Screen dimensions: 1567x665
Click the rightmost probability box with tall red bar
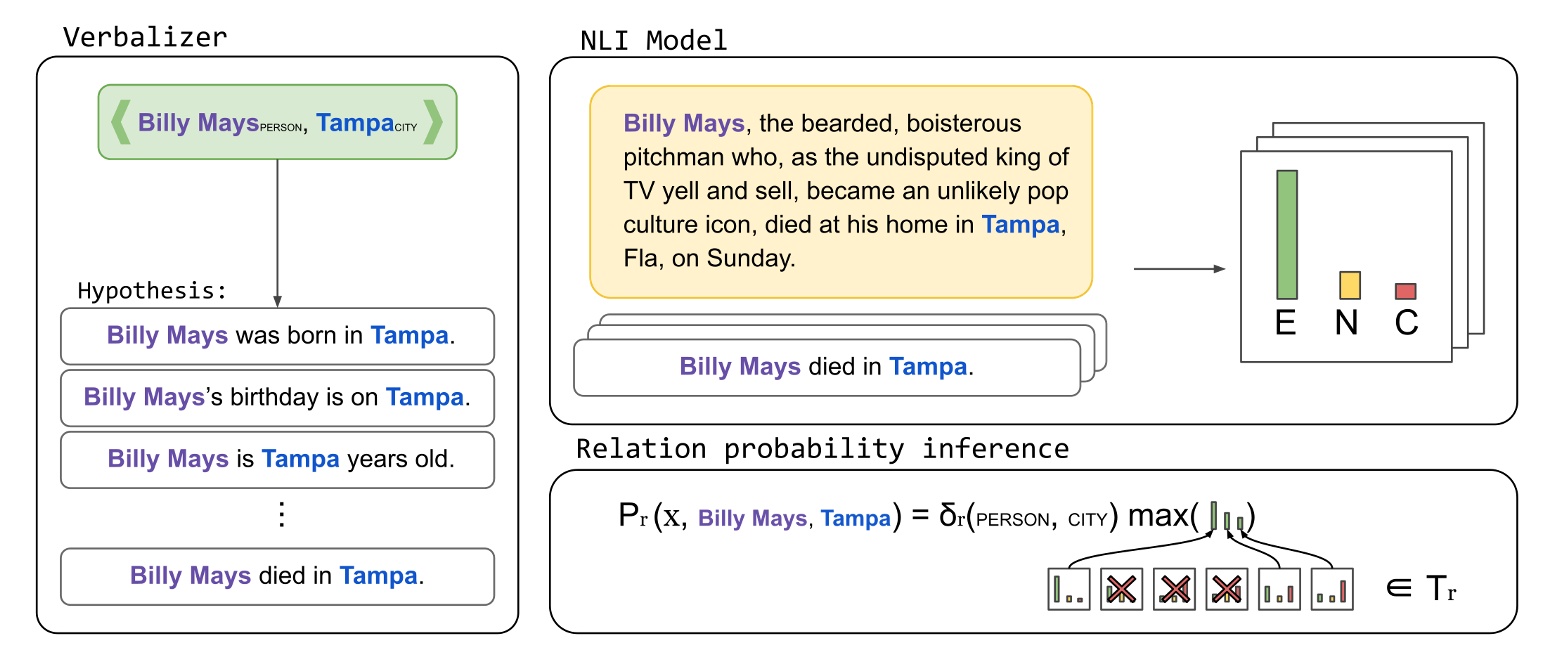(1331, 589)
